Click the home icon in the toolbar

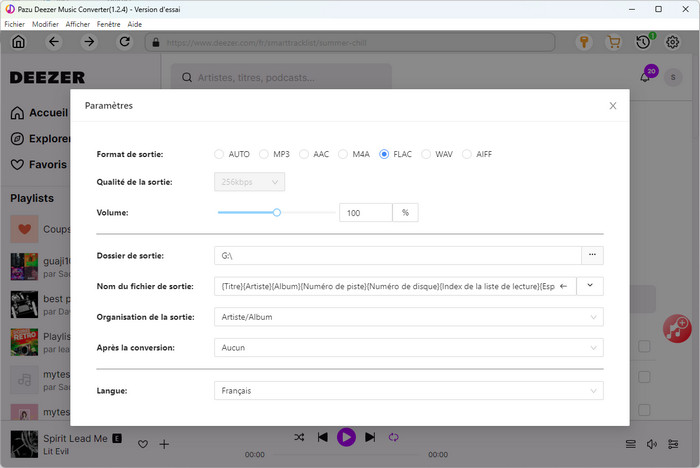pyautogui.click(x=19, y=42)
